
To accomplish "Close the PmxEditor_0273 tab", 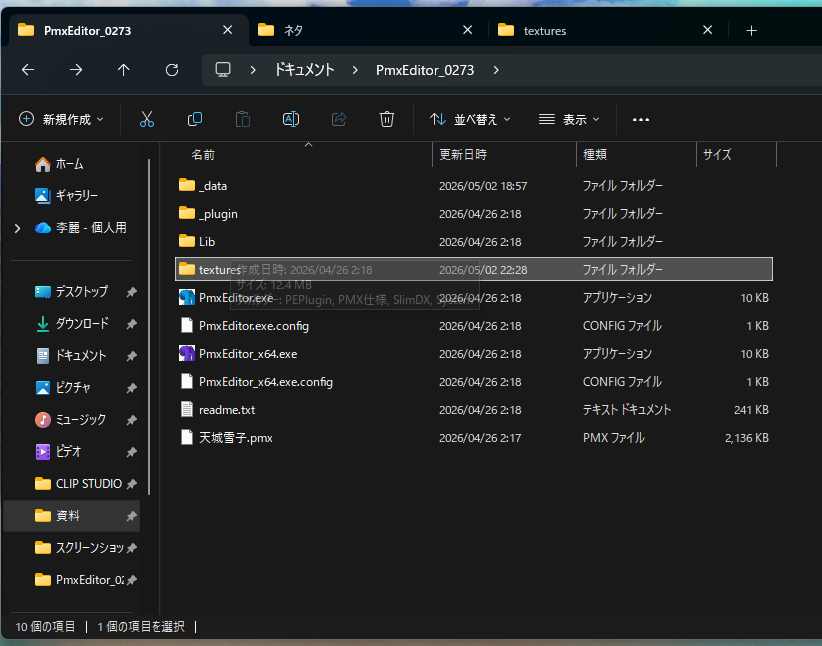I will pos(228,30).
